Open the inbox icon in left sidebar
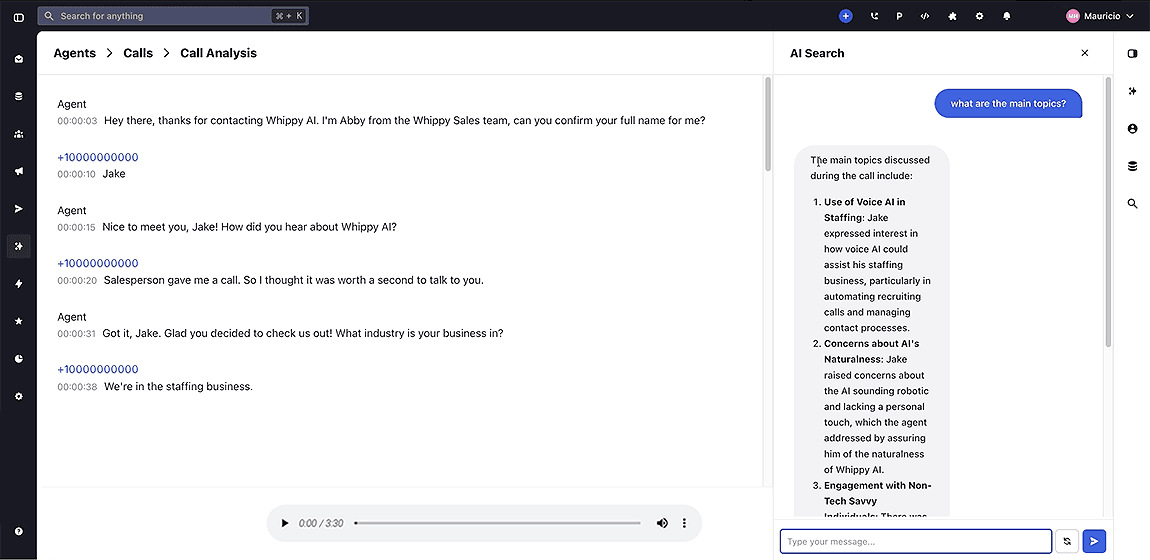Screen dimensions: 1150x560 [18, 59]
